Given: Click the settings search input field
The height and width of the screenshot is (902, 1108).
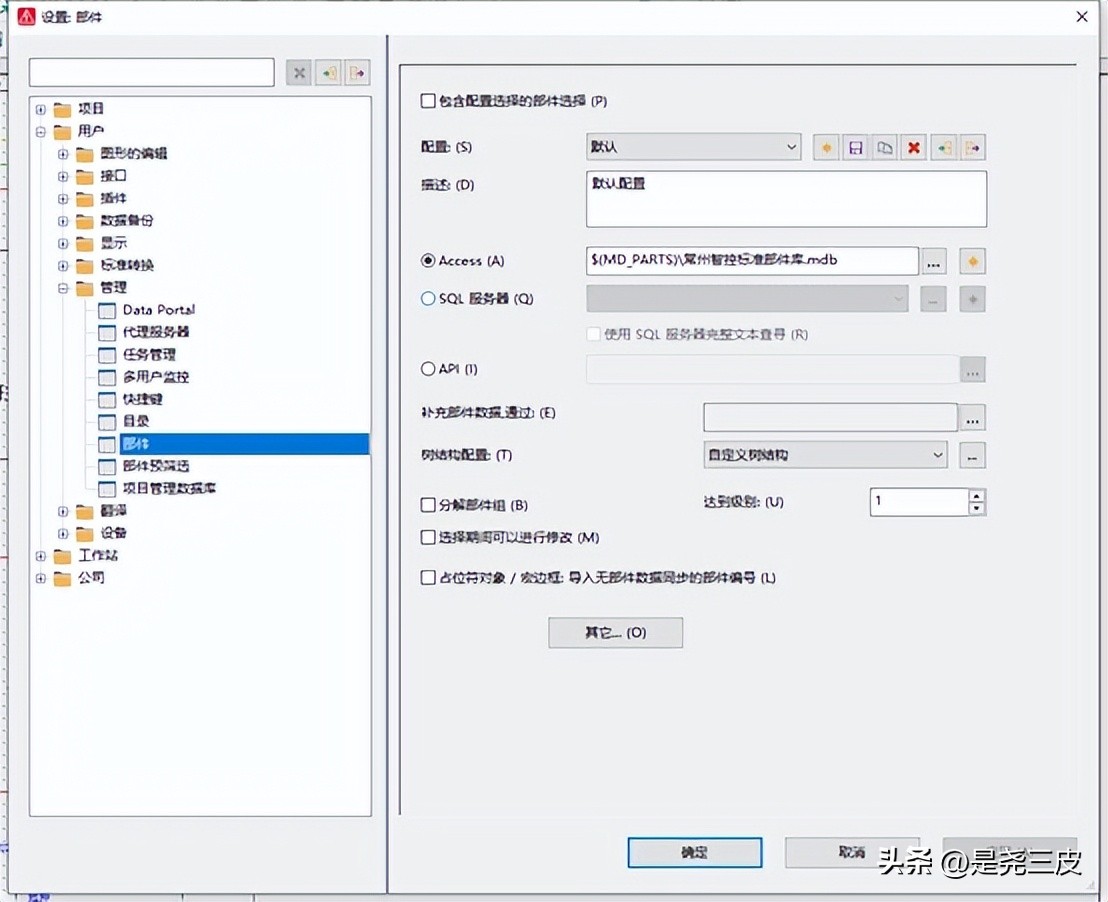Looking at the screenshot, I should [152, 73].
